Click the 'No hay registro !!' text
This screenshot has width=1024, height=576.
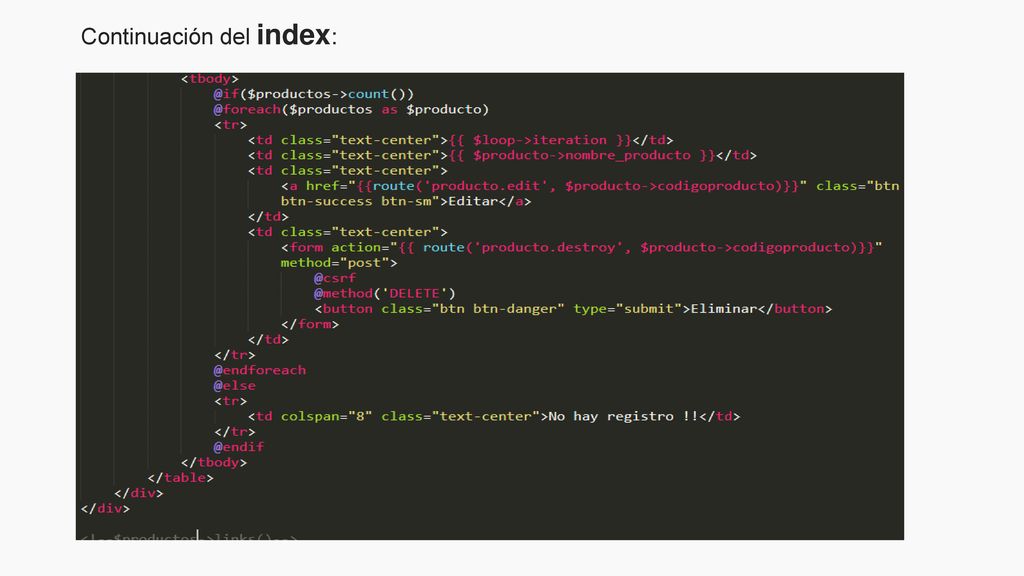click(624, 416)
